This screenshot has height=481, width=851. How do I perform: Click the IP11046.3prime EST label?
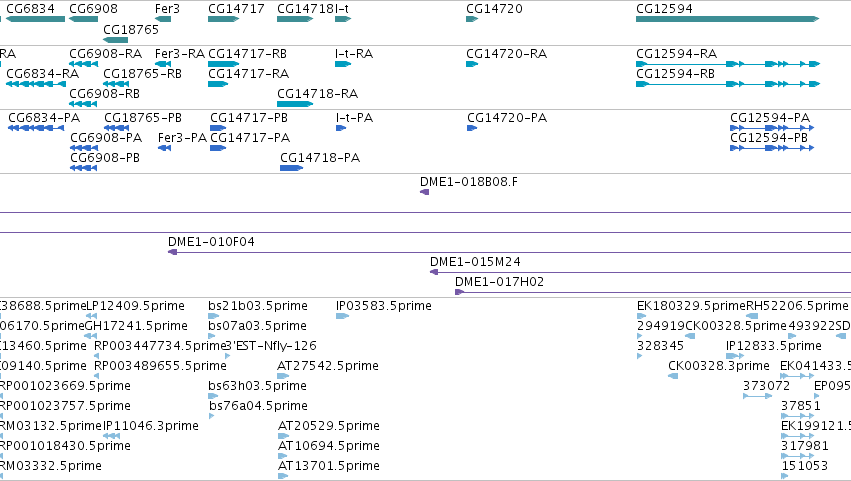click(151, 426)
